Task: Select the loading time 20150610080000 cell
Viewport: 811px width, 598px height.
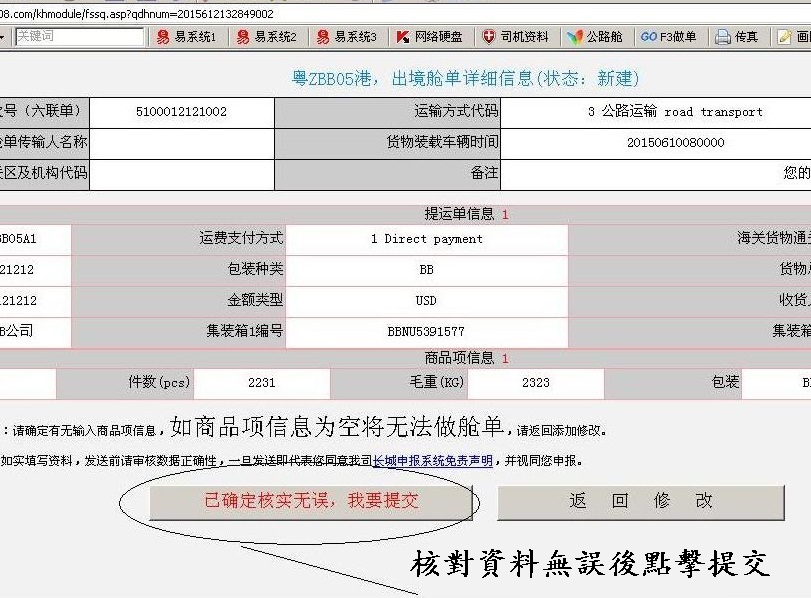Action: [674, 143]
